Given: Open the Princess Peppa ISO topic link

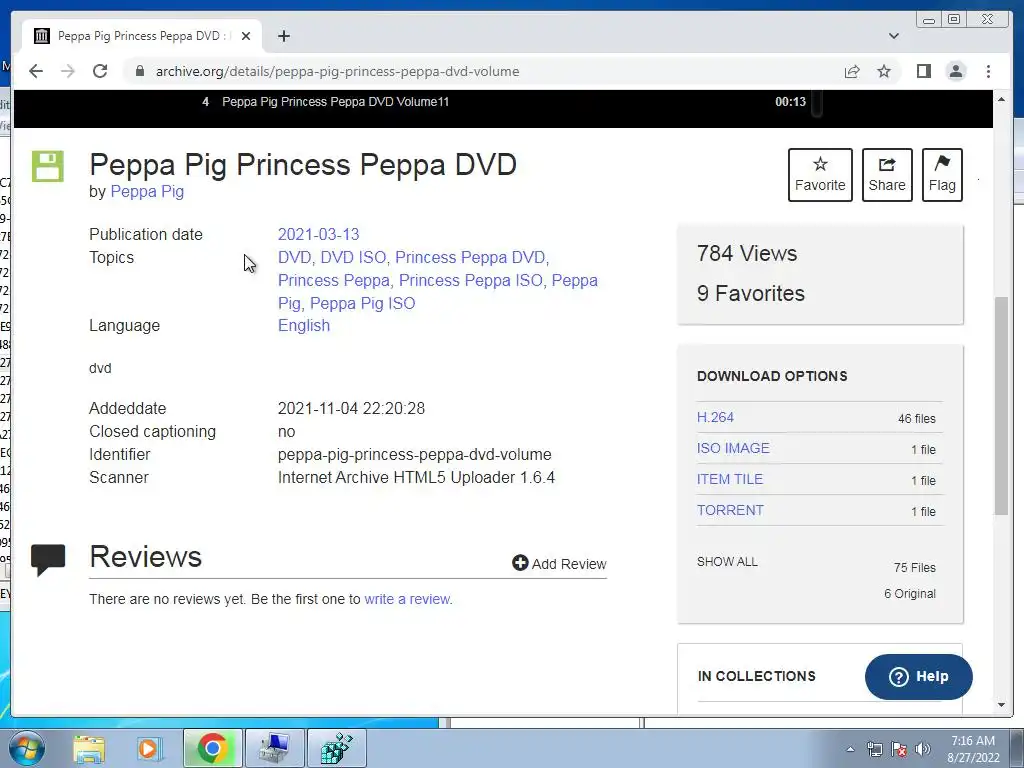Looking at the screenshot, I should 471,280.
